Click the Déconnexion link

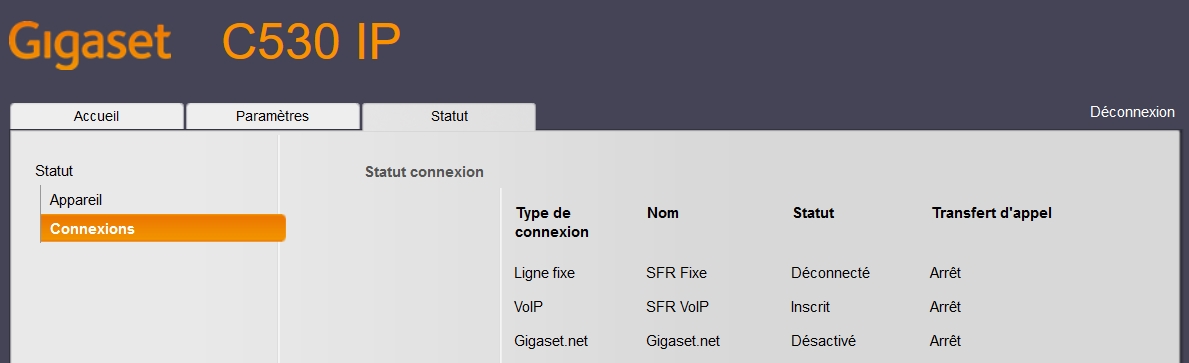tap(1132, 112)
